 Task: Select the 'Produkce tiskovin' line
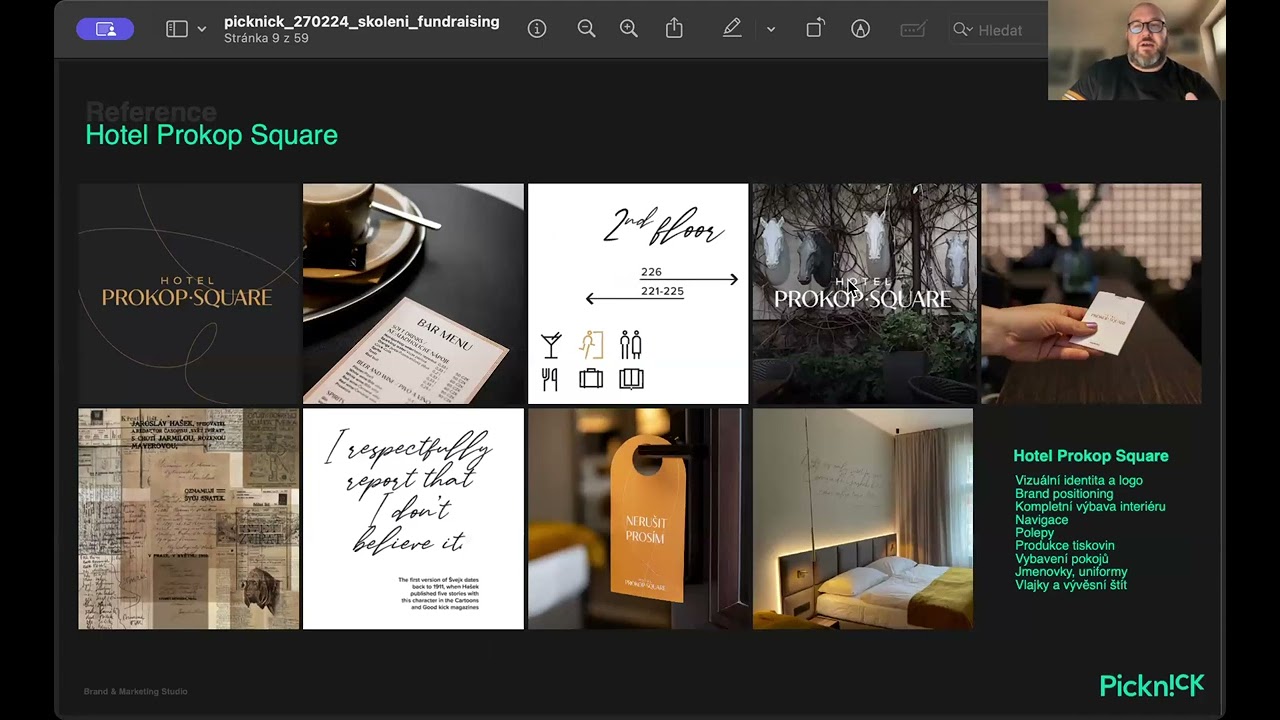click(1065, 546)
